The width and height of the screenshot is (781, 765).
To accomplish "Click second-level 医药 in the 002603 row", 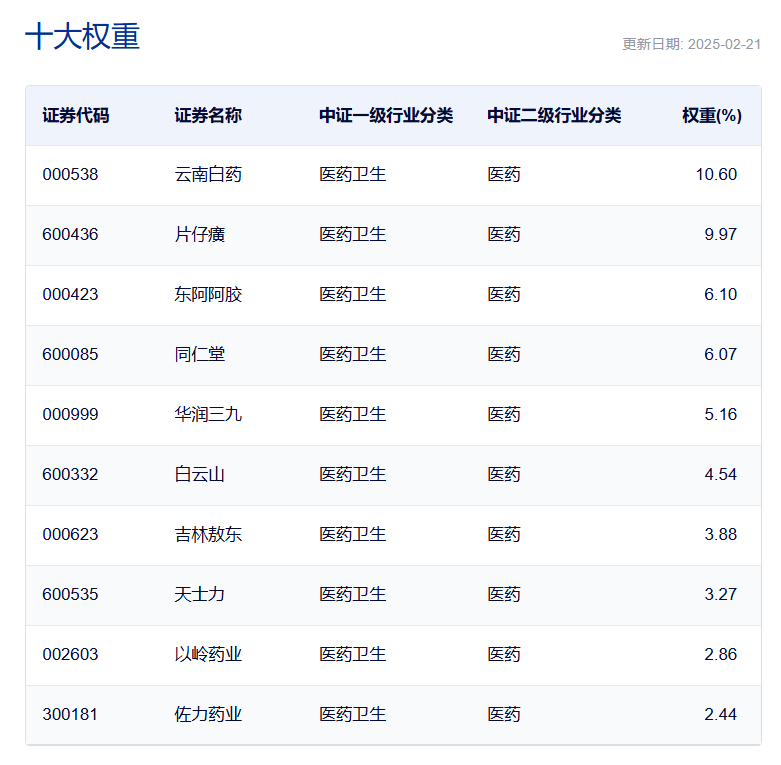I will click(504, 655).
